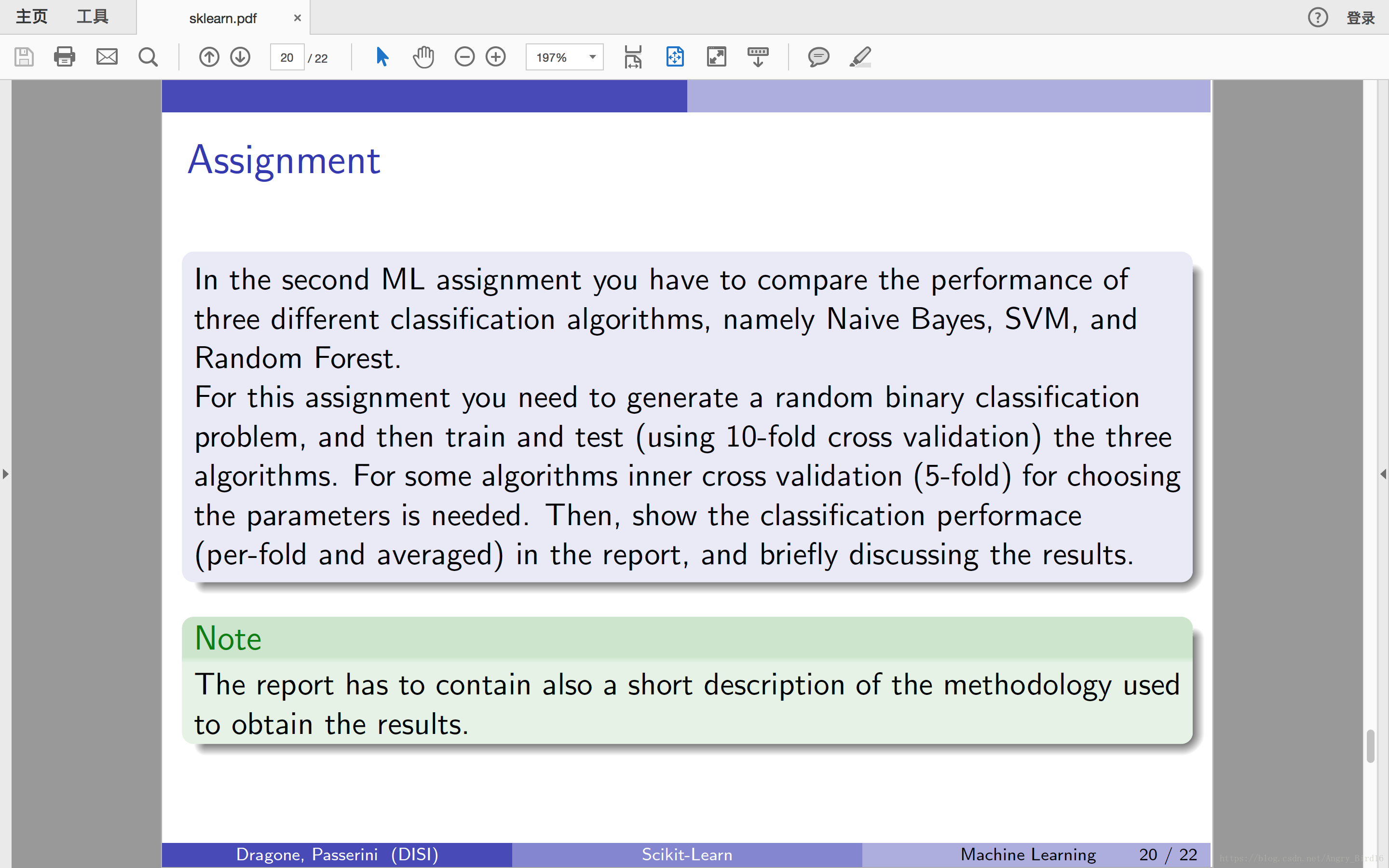Image resolution: width=1389 pixels, height=868 pixels.
Task: Click the page number input field
Action: (x=287, y=57)
